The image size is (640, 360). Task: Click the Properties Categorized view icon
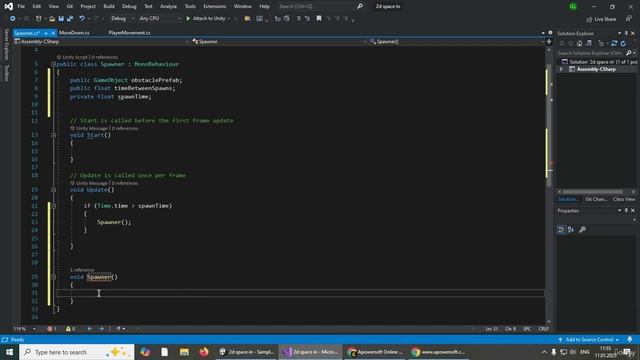(x=562, y=230)
